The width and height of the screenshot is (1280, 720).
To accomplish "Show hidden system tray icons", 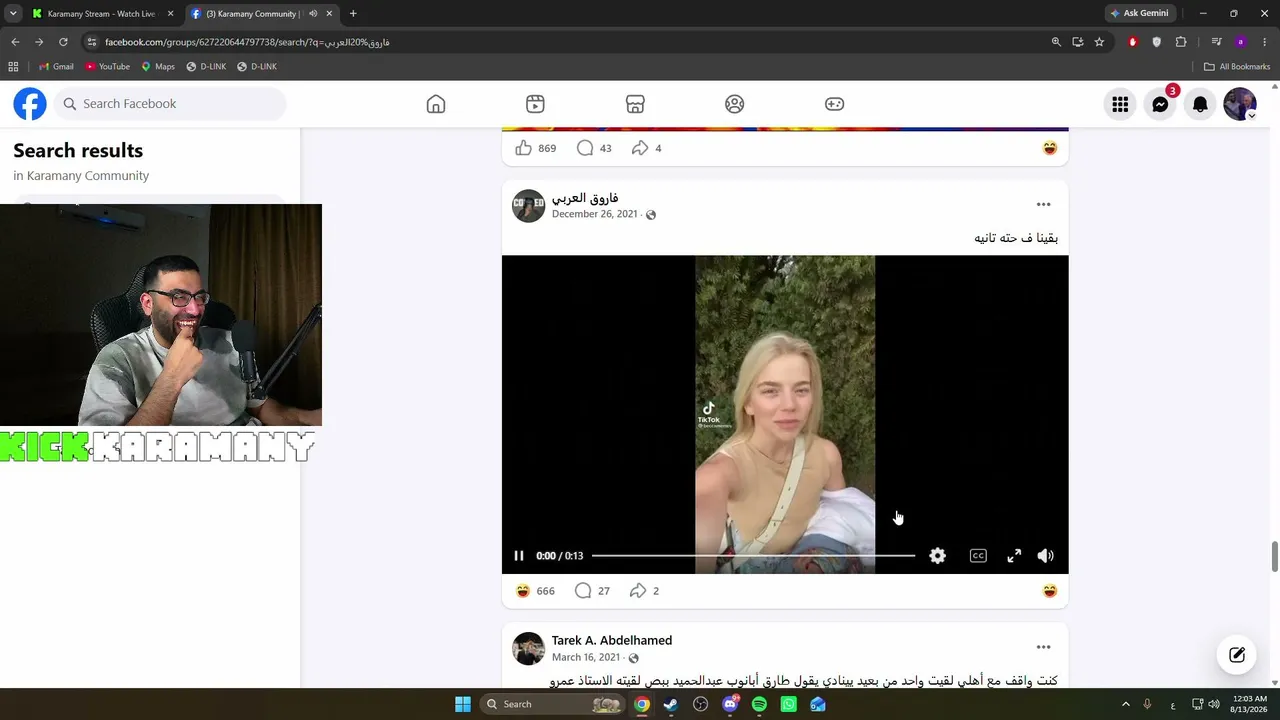I will tap(1125, 704).
